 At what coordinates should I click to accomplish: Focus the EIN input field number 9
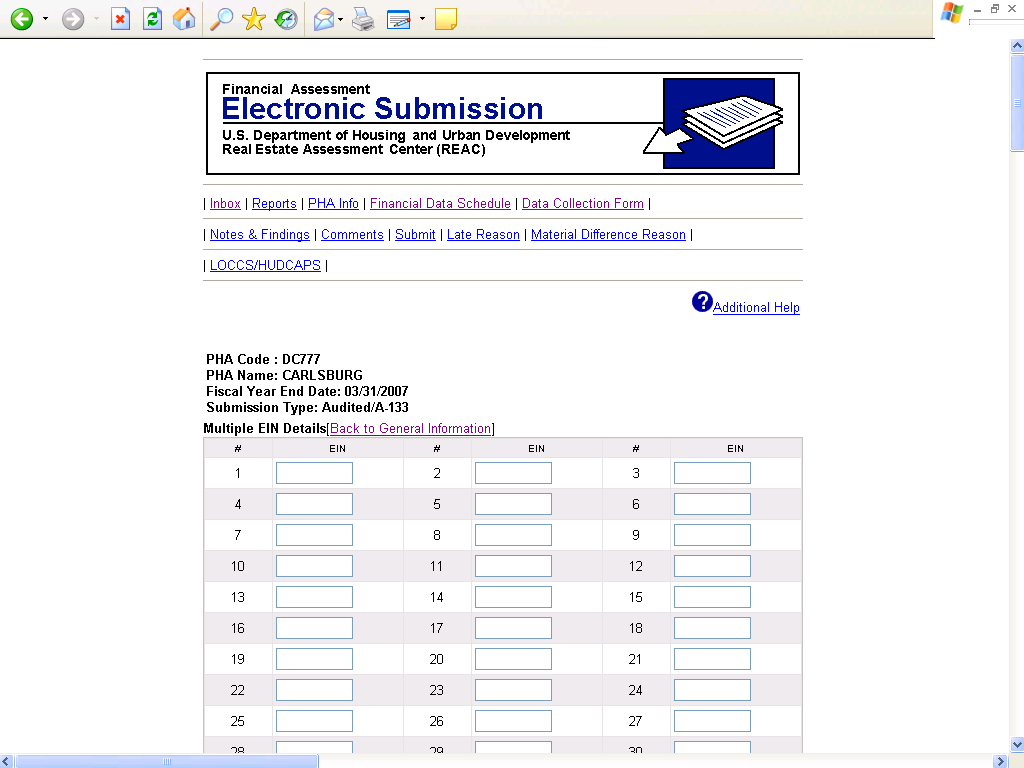coord(712,535)
